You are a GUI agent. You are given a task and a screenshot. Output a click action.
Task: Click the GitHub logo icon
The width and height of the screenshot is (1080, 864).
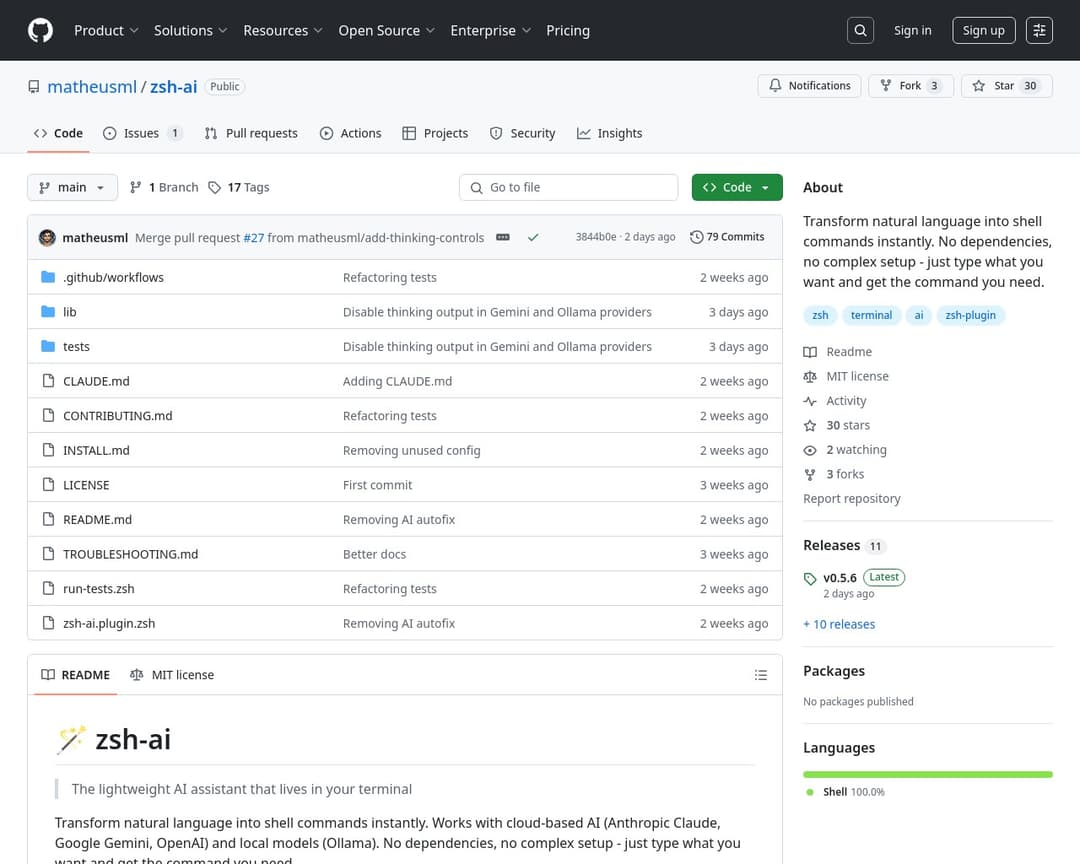(40, 30)
